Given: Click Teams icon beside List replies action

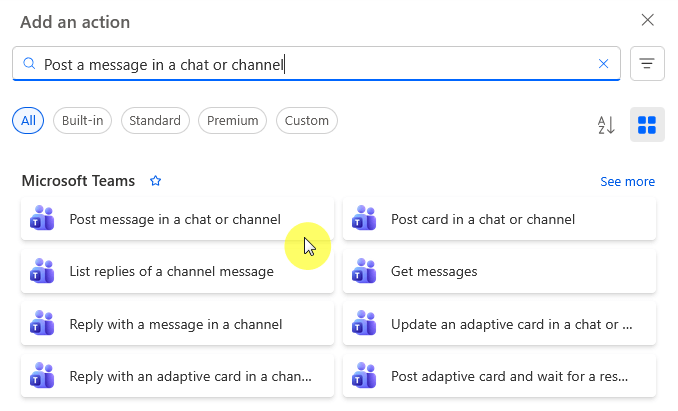Looking at the screenshot, I should pos(42,271).
